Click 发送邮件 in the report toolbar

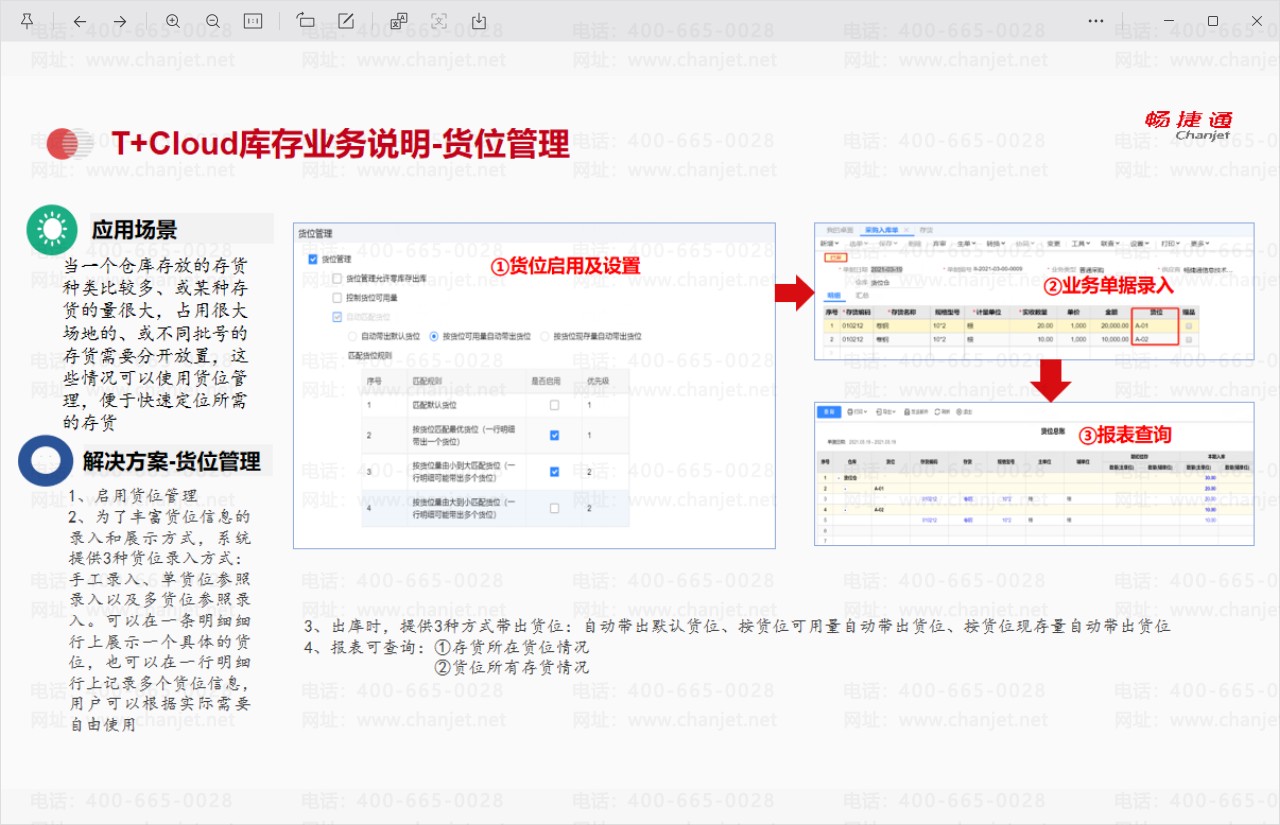(x=915, y=412)
